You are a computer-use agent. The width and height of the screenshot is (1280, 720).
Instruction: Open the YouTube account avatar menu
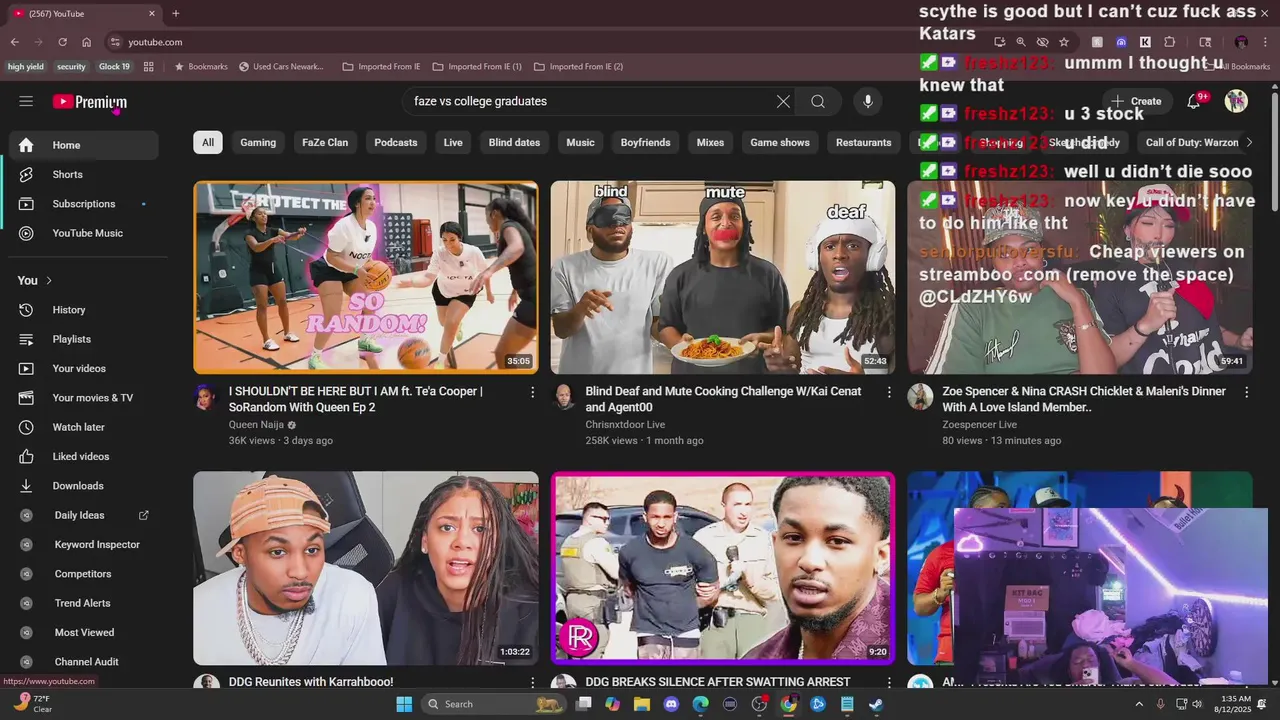pyautogui.click(x=1237, y=101)
